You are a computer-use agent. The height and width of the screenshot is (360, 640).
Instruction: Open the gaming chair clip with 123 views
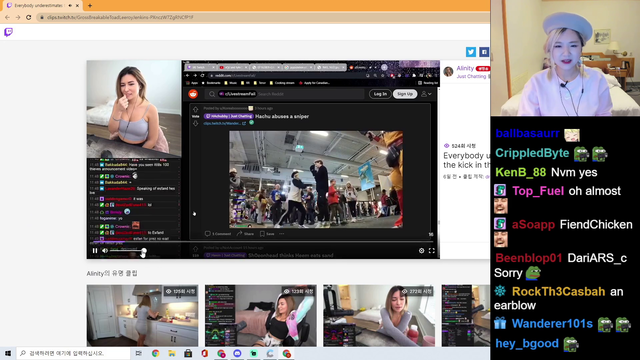[x=261, y=316]
